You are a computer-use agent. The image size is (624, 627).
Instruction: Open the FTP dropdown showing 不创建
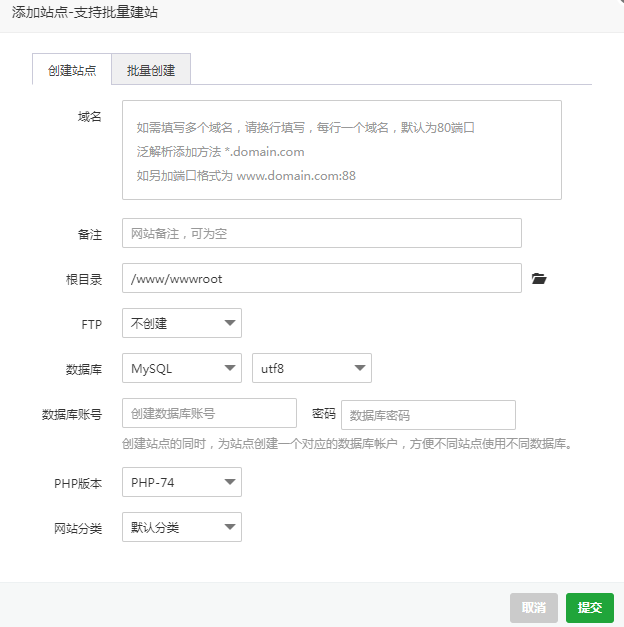click(x=182, y=323)
